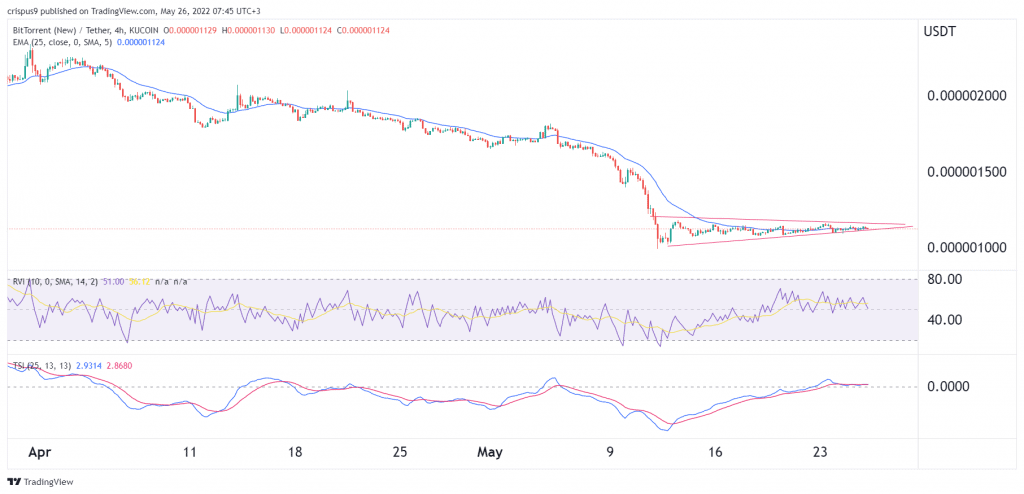Click the High value H0.000001130

point(248,30)
